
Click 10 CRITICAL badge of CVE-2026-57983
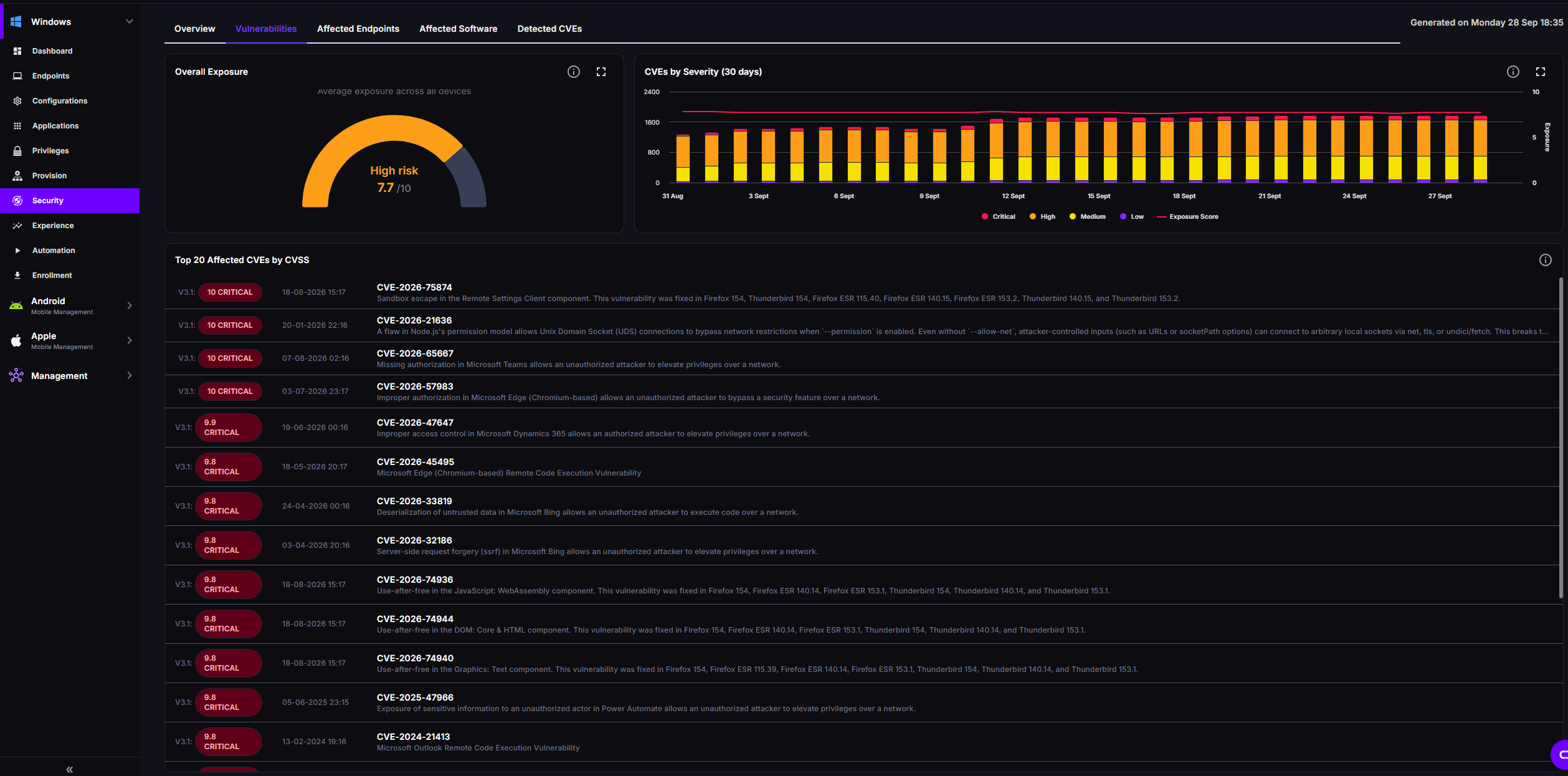230,391
